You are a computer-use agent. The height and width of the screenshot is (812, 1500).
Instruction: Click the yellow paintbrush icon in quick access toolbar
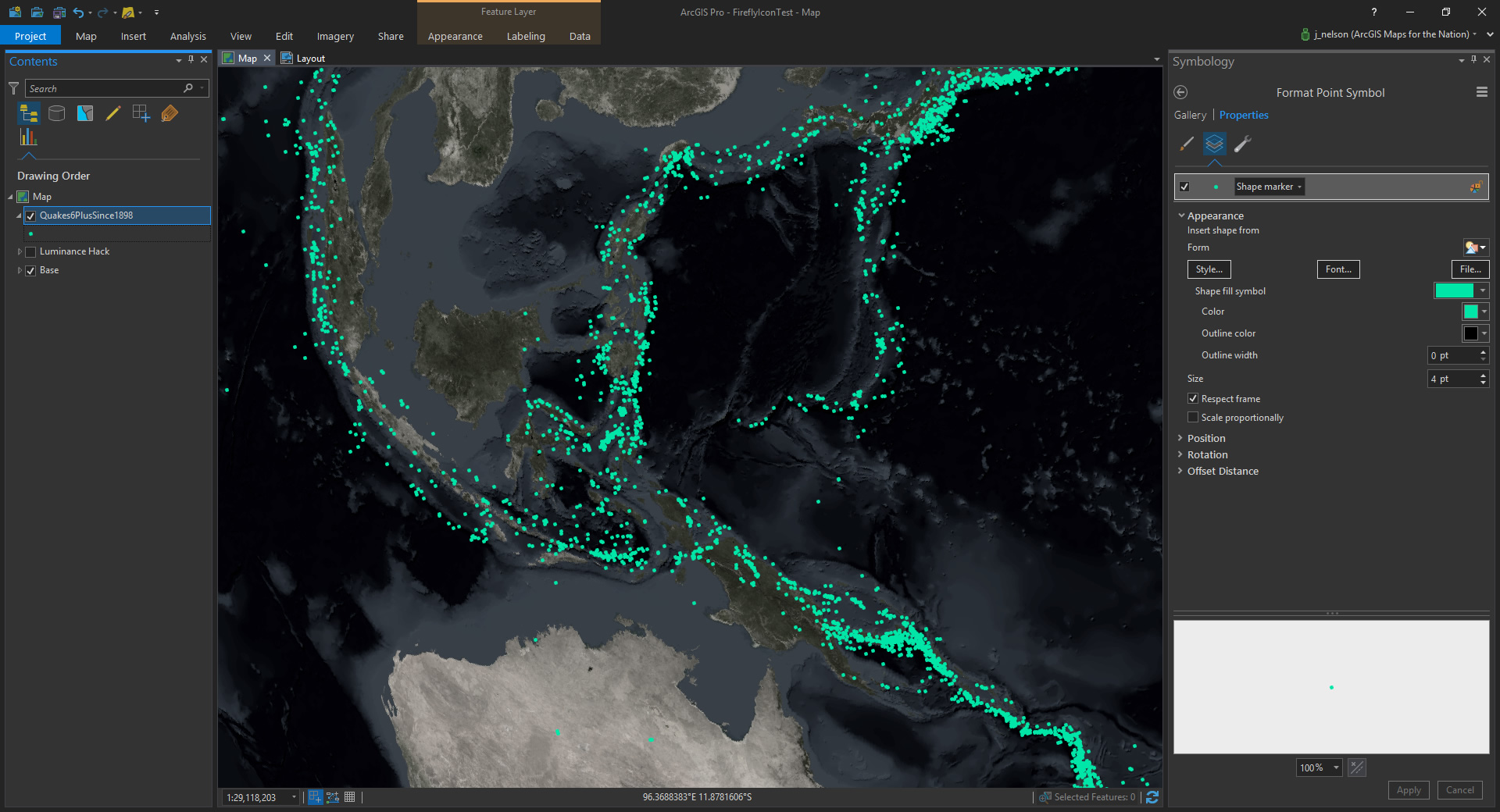point(128,12)
